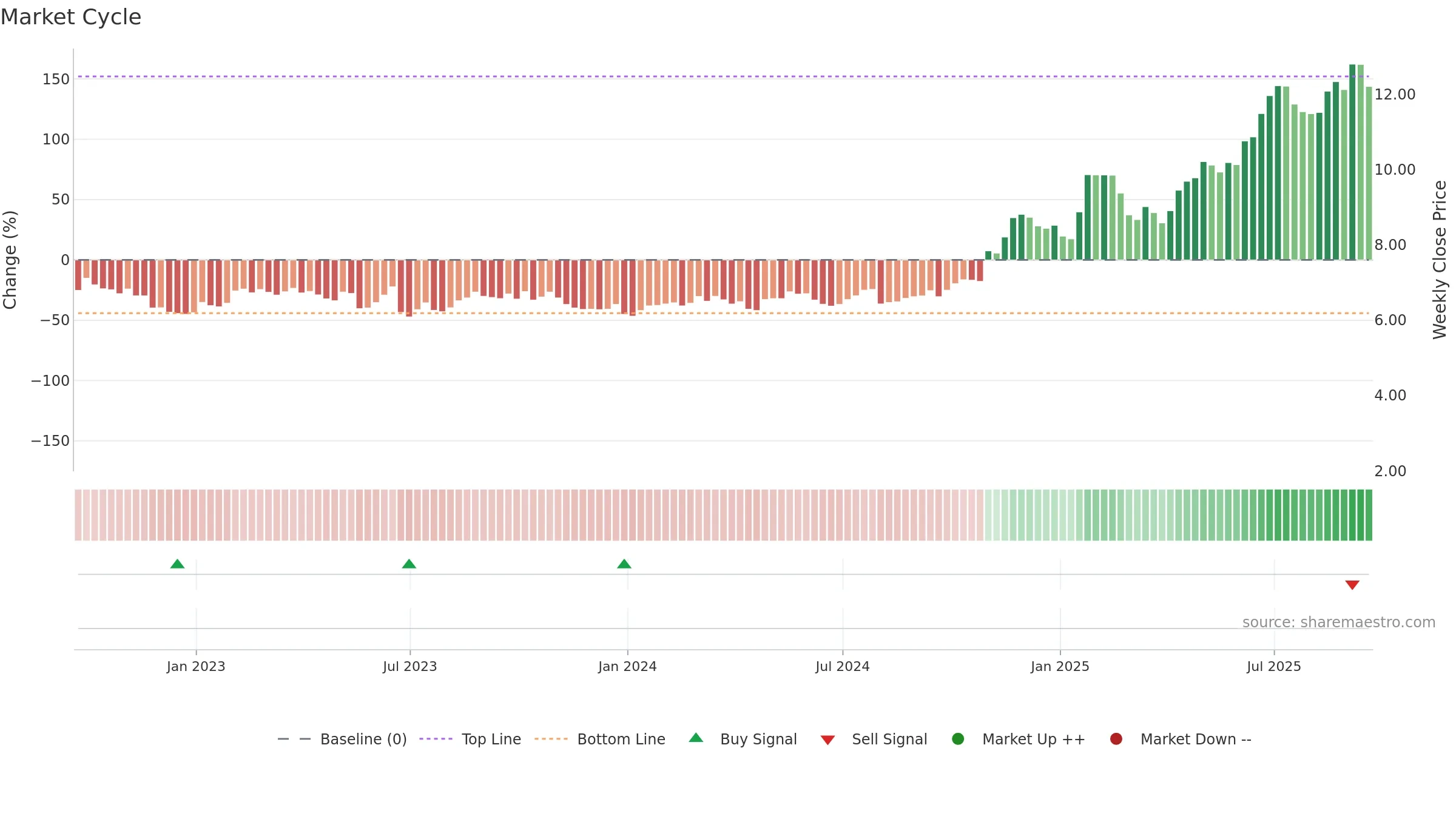Click the purple dotted top line on chart

click(723, 76)
